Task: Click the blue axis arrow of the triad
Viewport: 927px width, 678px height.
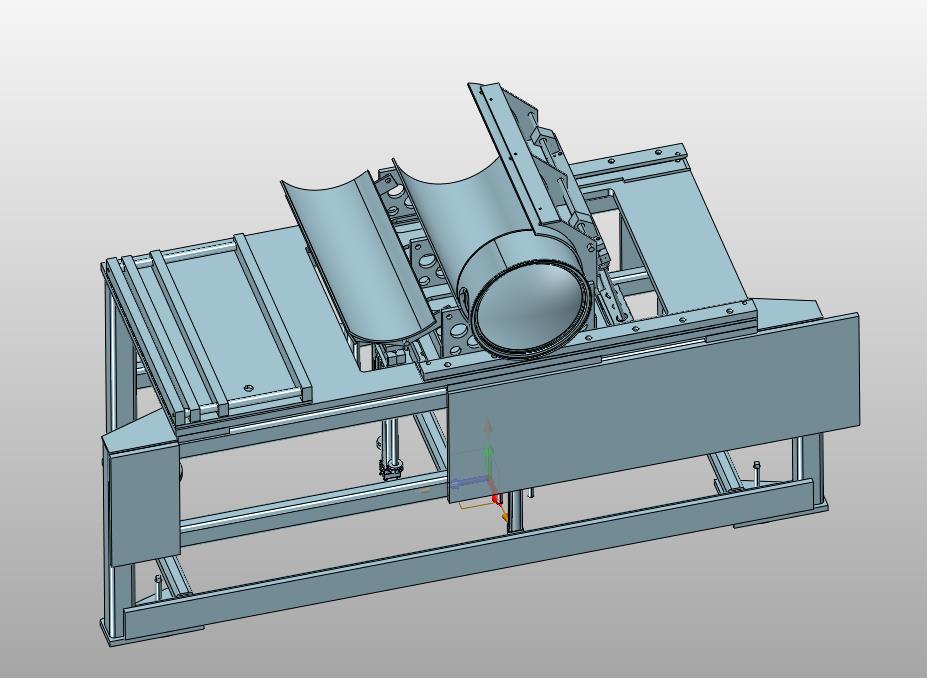Action: (469, 483)
